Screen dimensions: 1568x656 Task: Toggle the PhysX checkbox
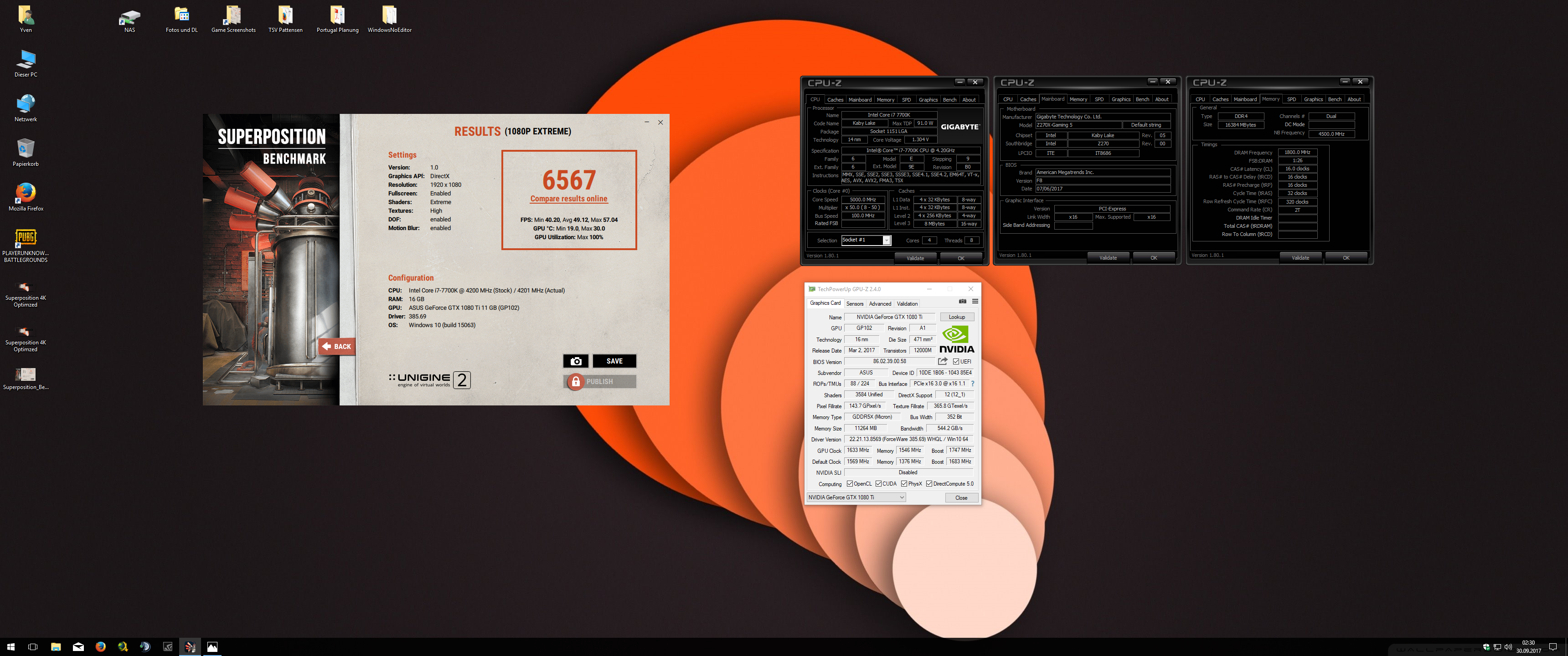(904, 484)
